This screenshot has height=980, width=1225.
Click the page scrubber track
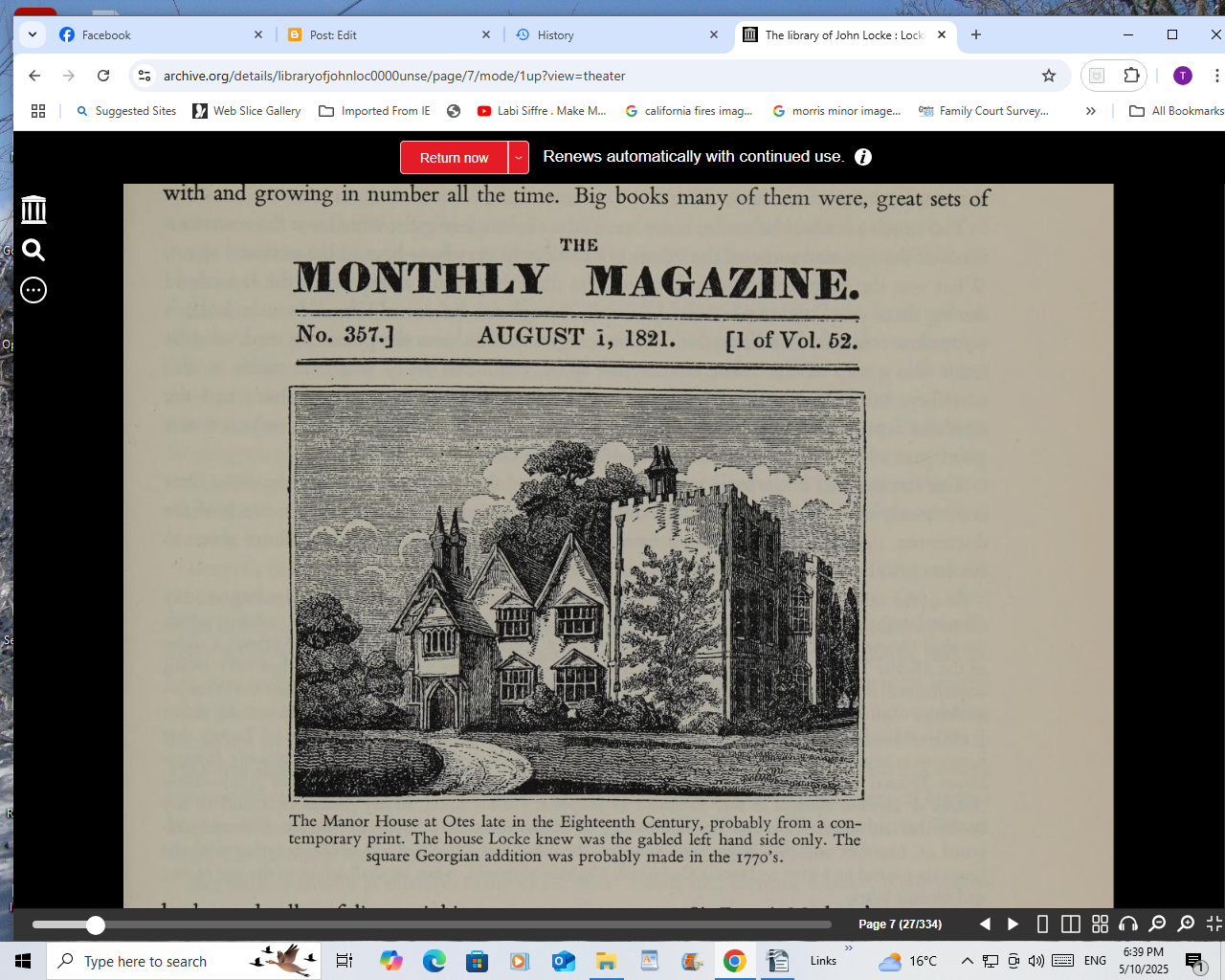point(432,924)
